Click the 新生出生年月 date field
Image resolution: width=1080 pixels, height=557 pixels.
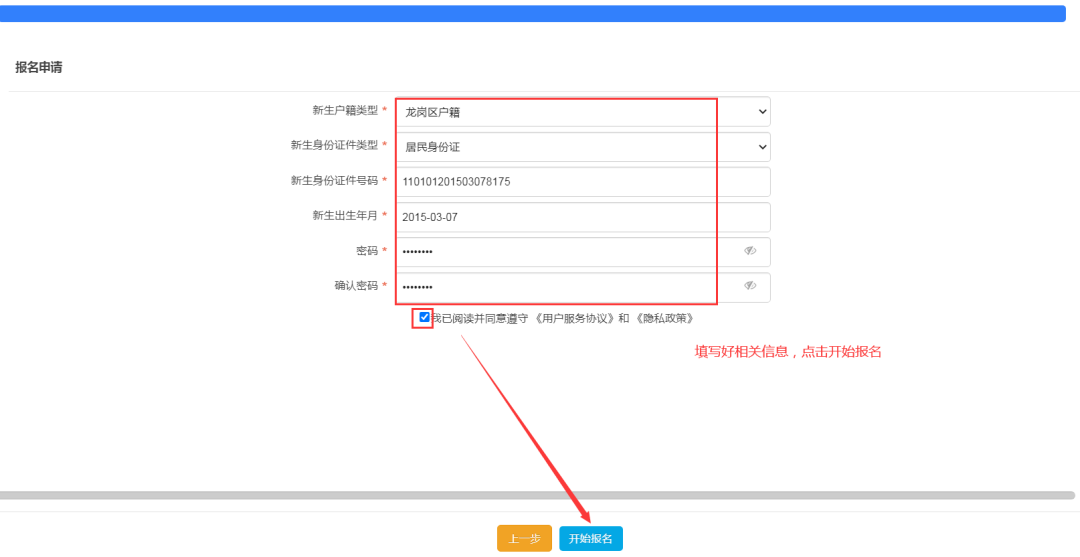click(x=583, y=217)
